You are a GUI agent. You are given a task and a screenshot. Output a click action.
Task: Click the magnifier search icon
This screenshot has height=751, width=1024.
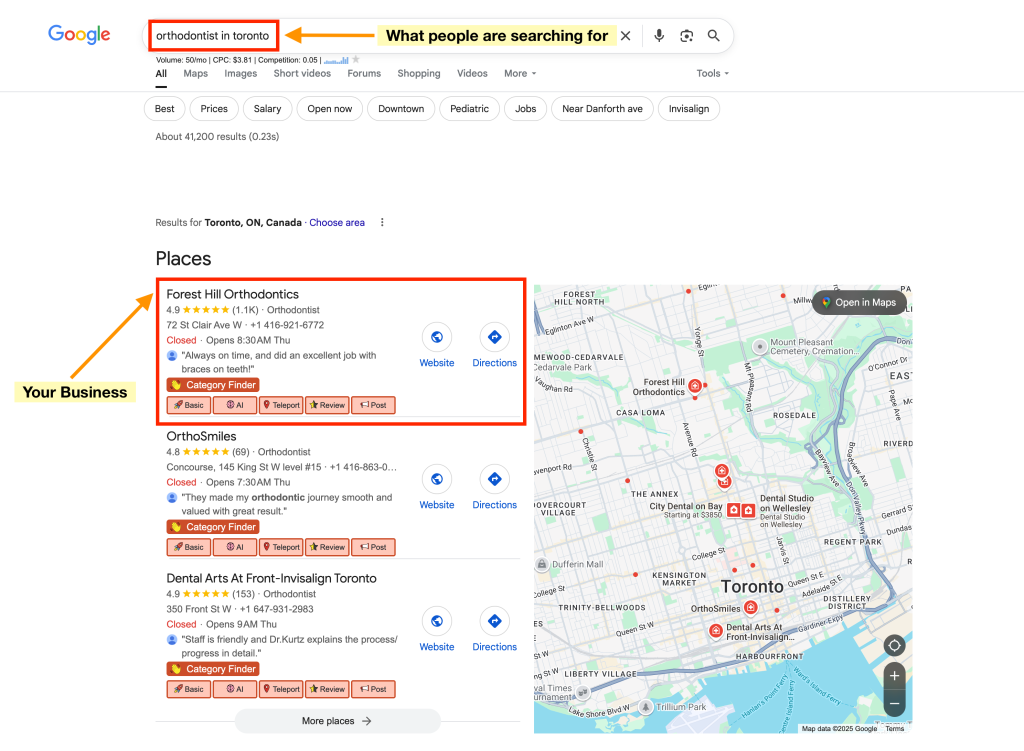(714, 36)
